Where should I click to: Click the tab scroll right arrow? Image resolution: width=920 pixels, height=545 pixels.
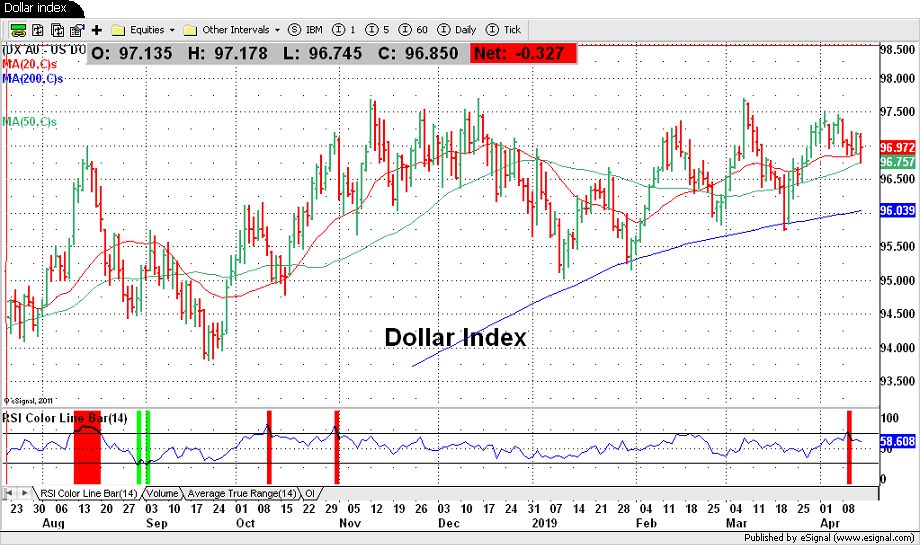pos(25,493)
